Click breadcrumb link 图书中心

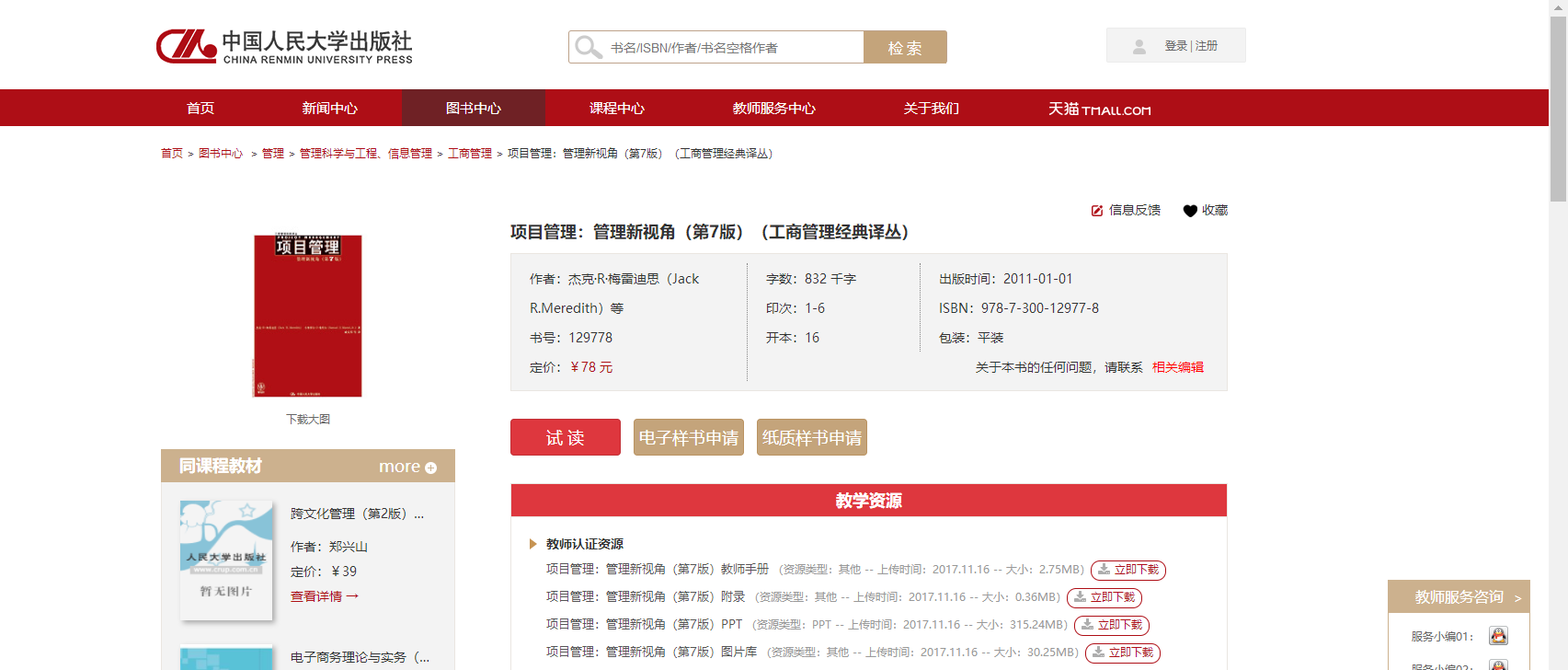(221, 154)
